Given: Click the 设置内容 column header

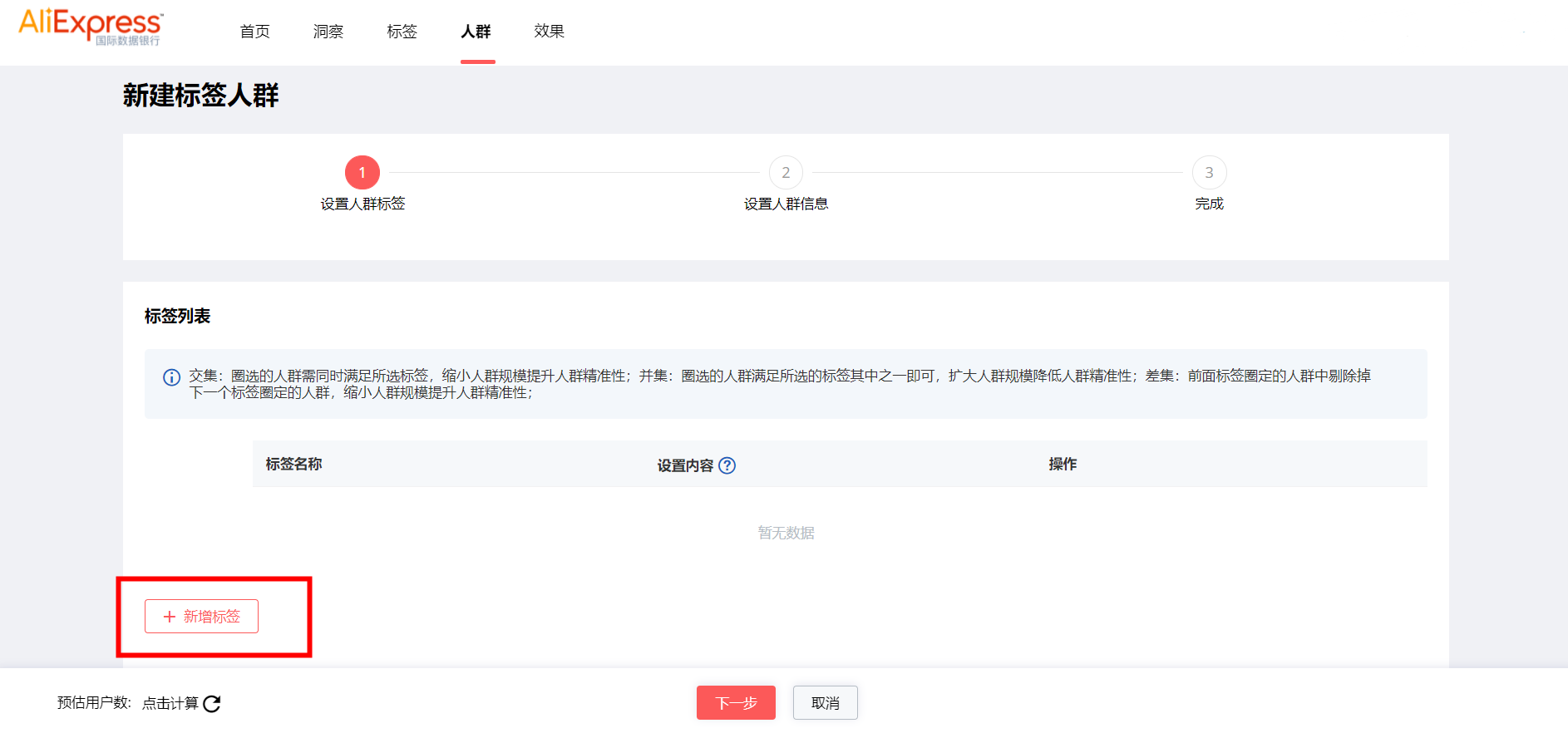Looking at the screenshot, I should point(685,465).
